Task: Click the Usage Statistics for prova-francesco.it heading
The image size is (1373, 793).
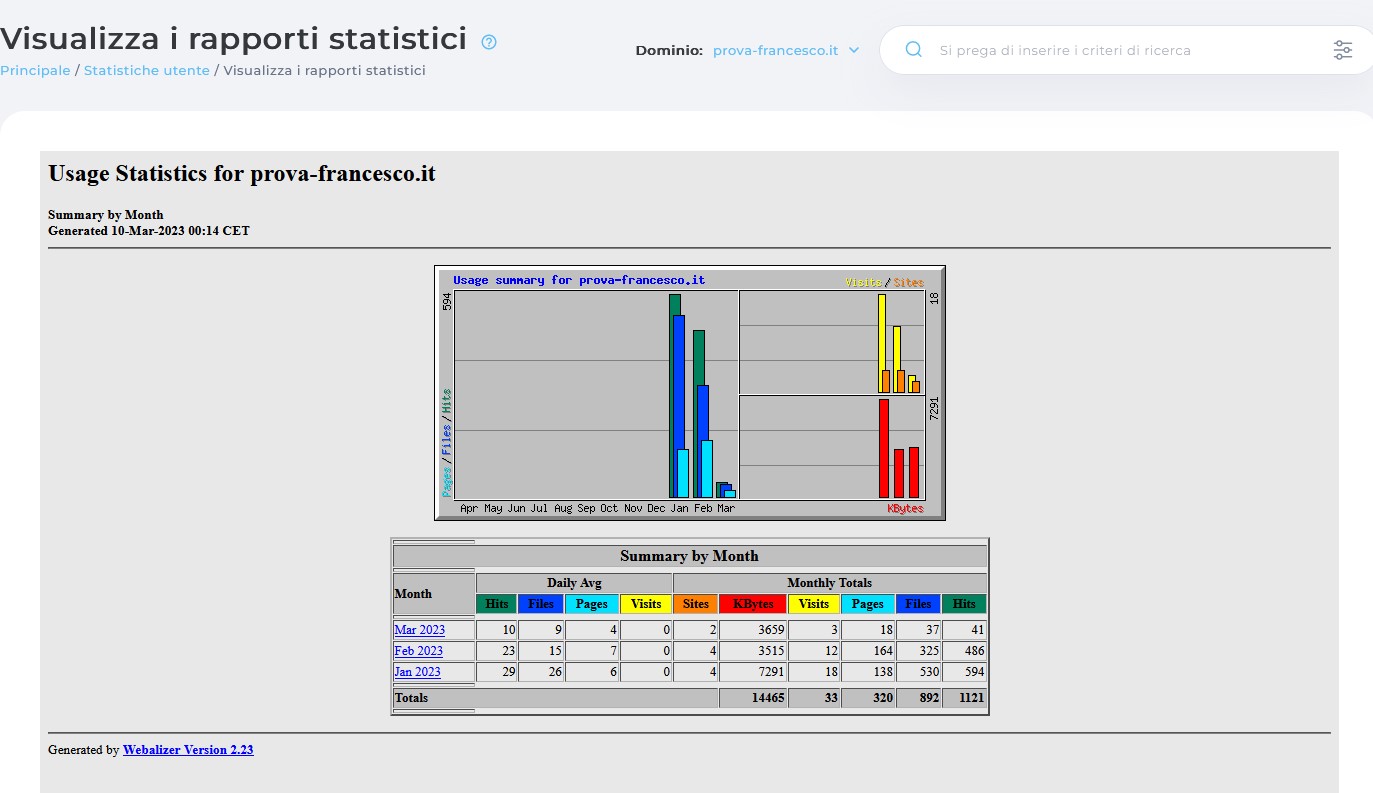Action: 242,173
